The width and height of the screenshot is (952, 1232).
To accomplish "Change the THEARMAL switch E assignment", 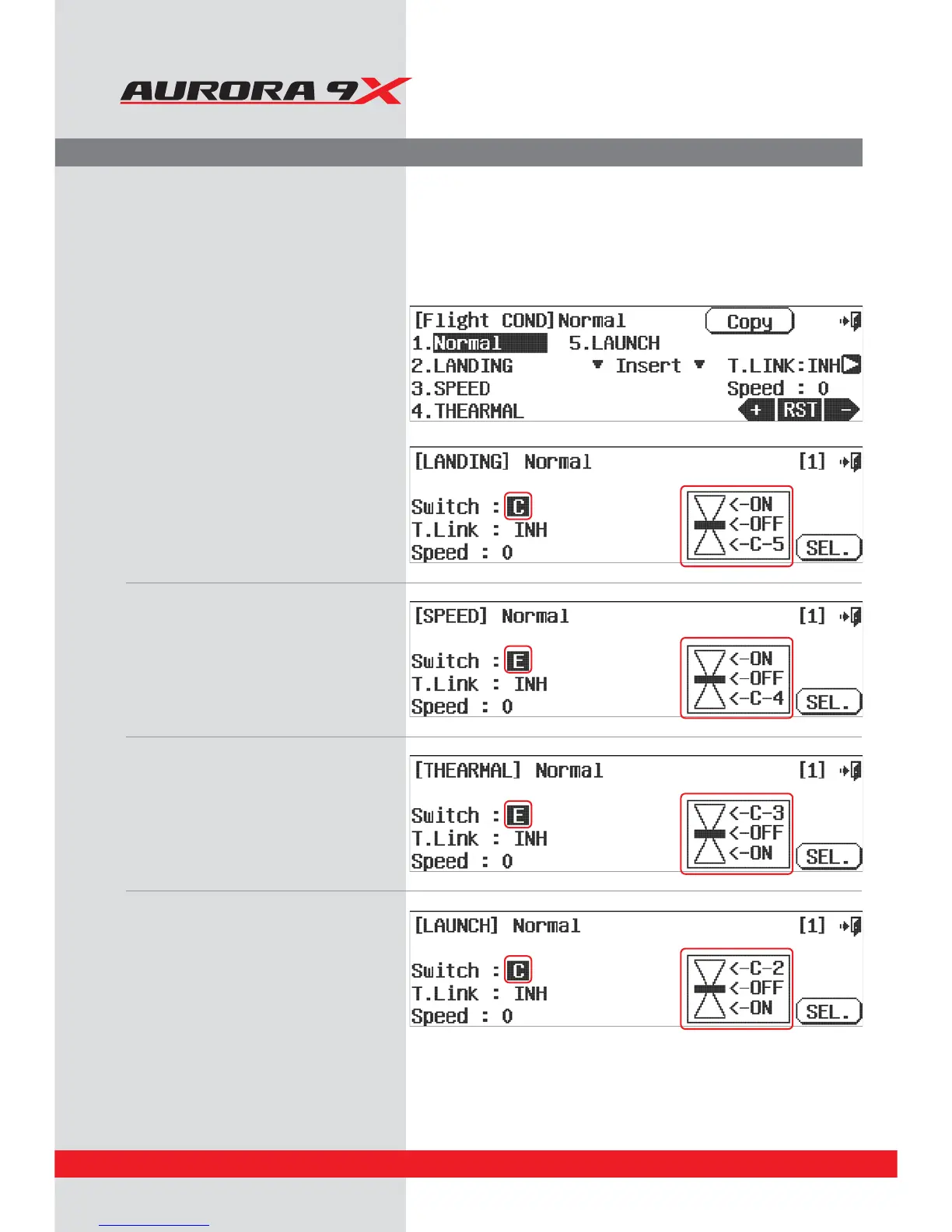I will click(x=518, y=815).
